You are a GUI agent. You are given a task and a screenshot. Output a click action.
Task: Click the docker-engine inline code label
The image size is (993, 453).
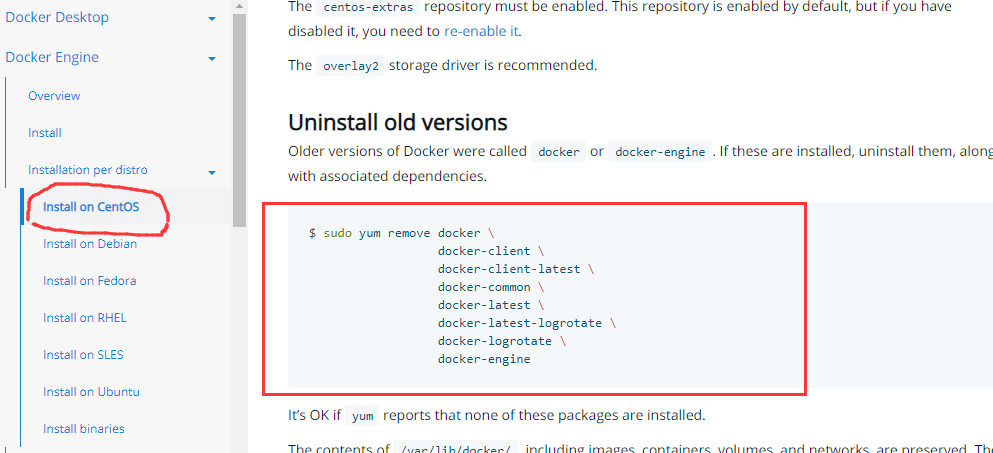(x=660, y=152)
